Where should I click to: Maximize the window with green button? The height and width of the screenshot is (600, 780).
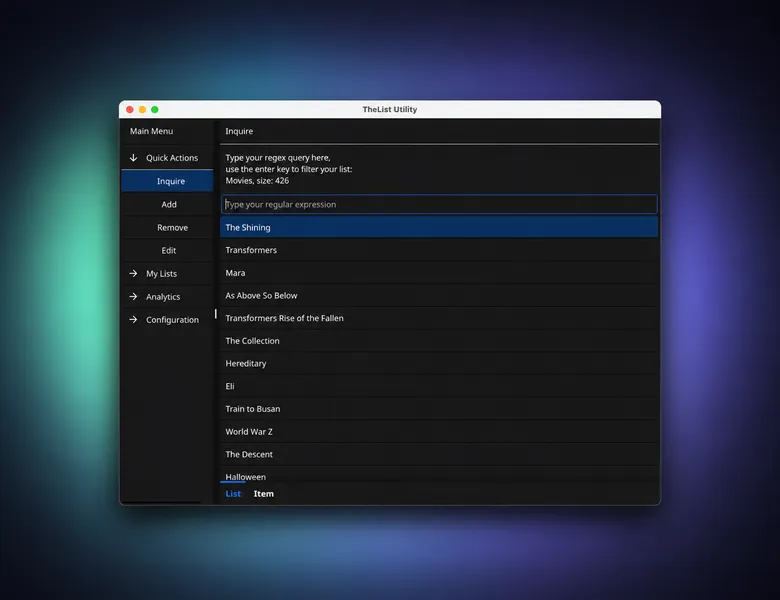pos(155,109)
